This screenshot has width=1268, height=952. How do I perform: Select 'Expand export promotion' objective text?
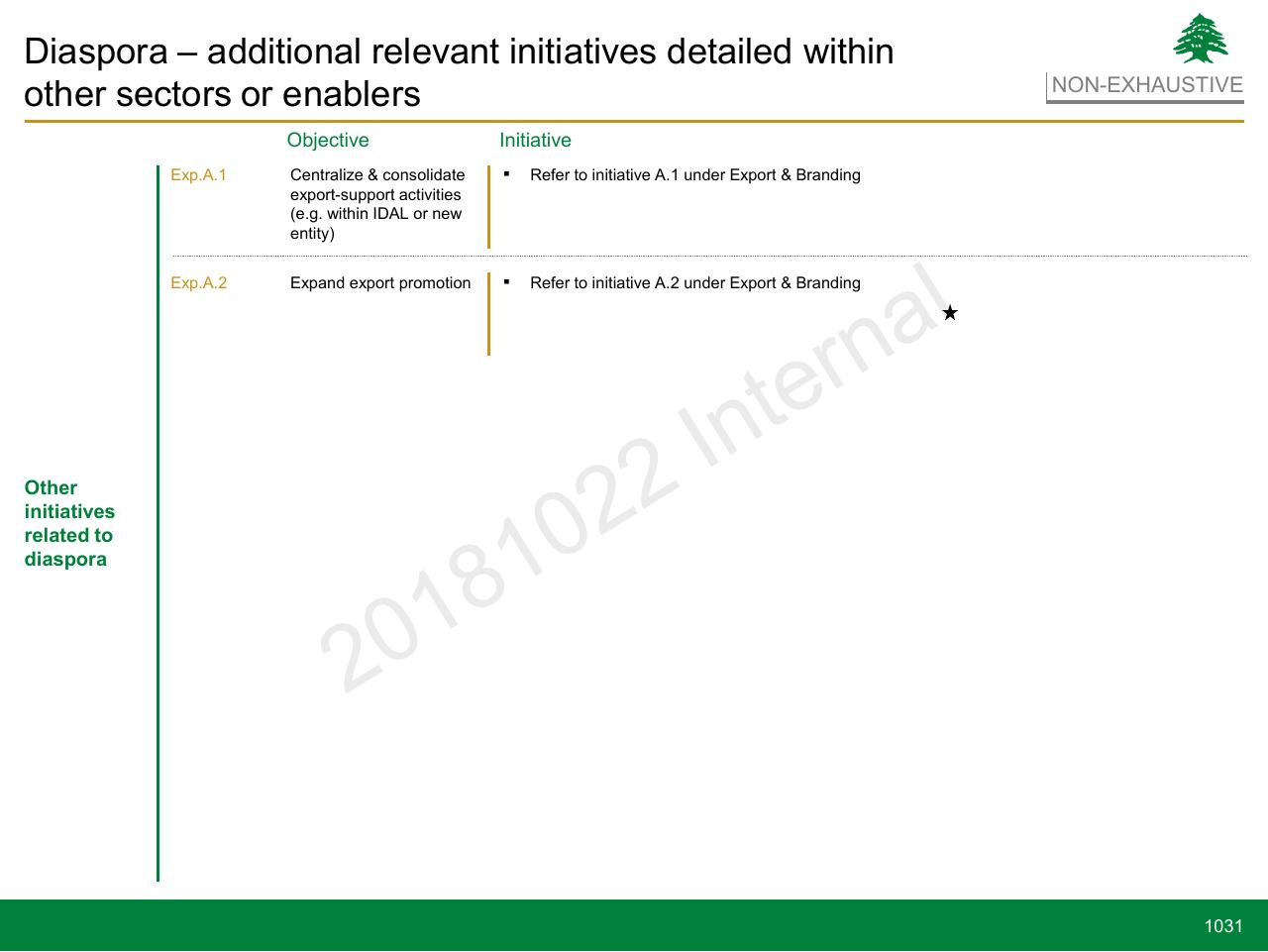380,283
